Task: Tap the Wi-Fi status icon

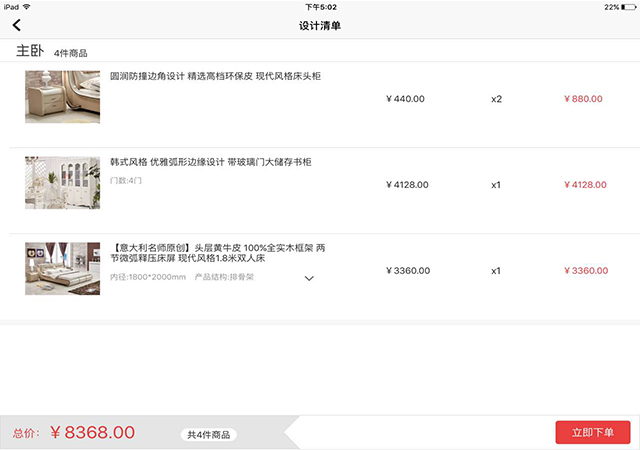Action: (x=27, y=7)
